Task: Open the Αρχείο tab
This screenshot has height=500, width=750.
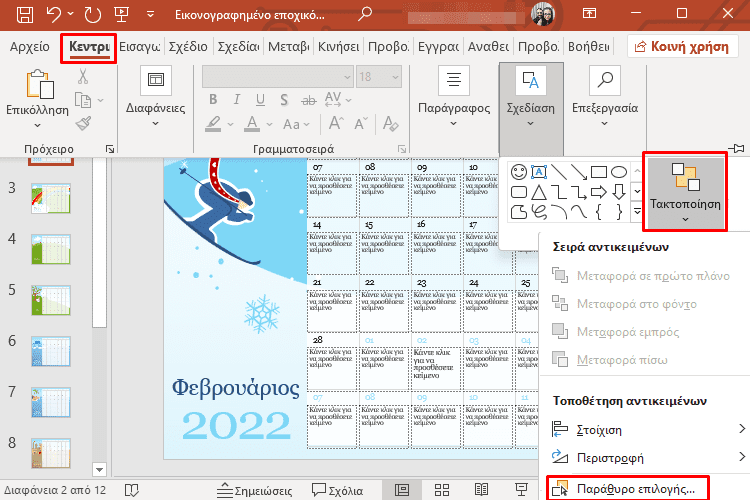Action: pyautogui.click(x=30, y=46)
